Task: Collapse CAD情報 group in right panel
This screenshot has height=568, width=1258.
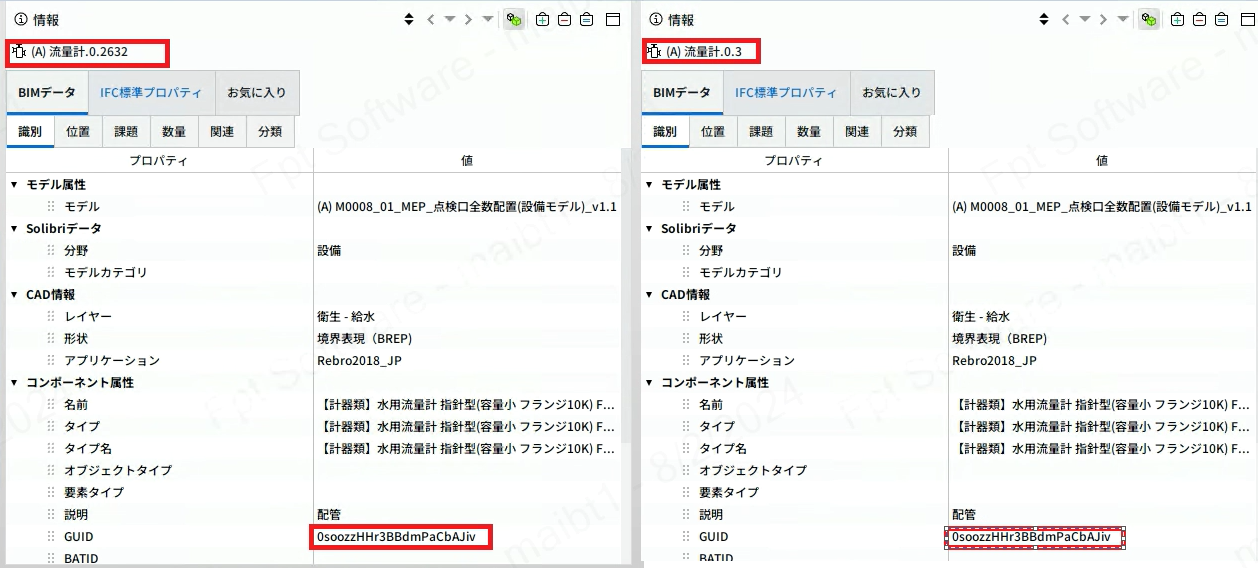Action: (649, 295)
